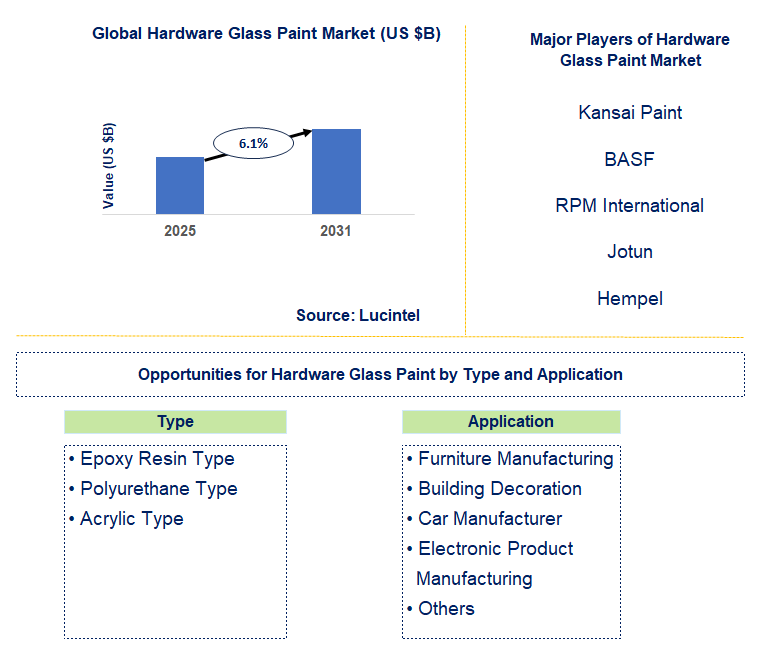Click the Global Hardware Glass Paint Market title
The width and height of the screenshot is (775, 665).
266,33
